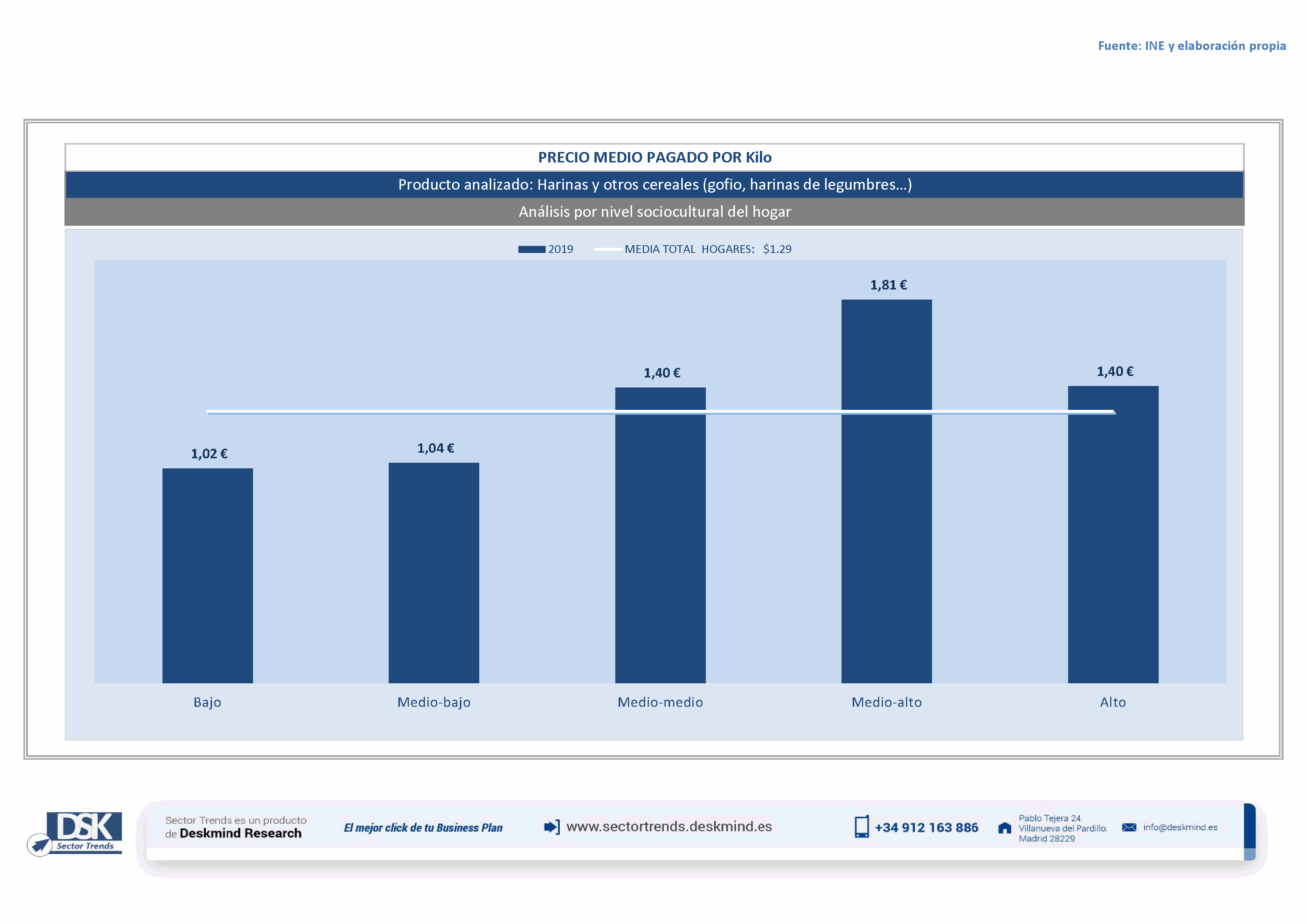Click the house address icon

point(1005,828)
